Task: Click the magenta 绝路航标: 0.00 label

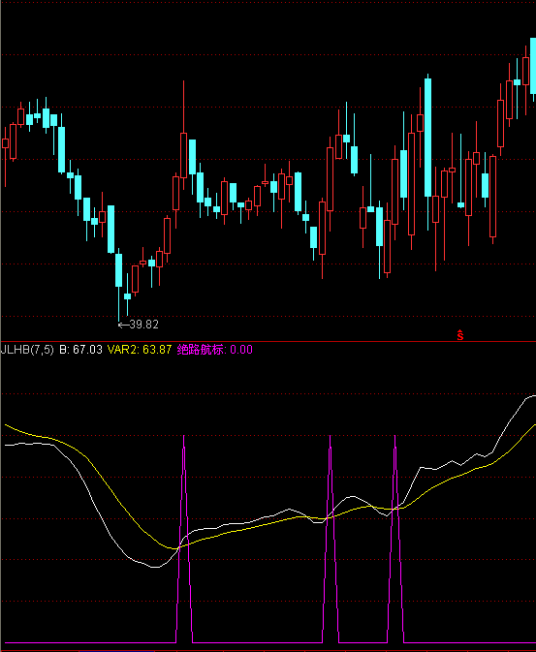Action: pyautogui.click(x=215, y=350)
